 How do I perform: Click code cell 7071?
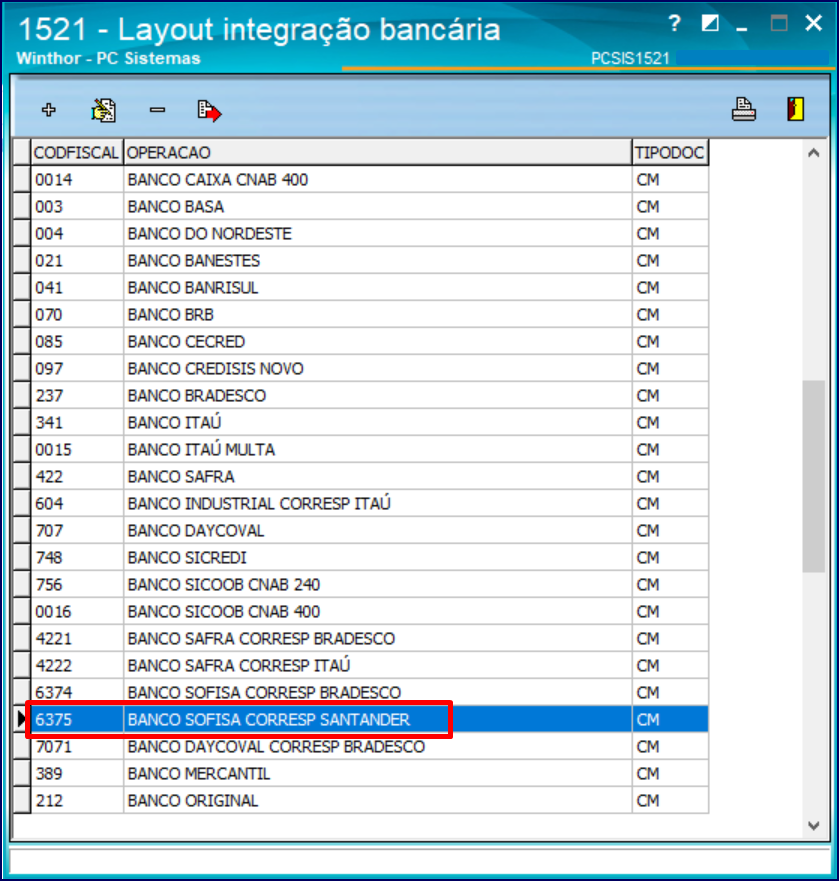[77, 747]
